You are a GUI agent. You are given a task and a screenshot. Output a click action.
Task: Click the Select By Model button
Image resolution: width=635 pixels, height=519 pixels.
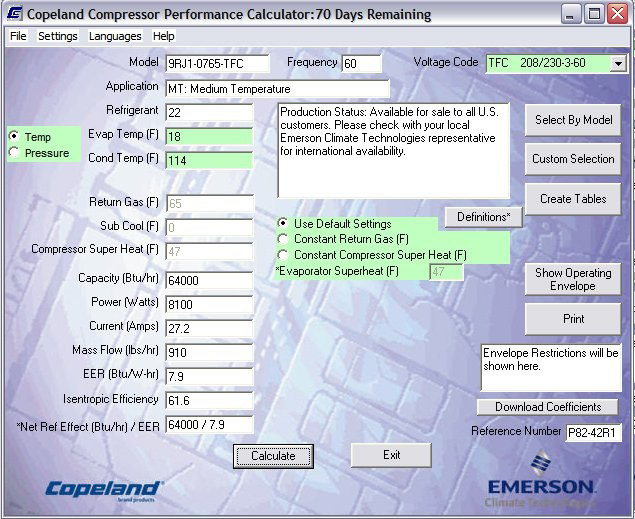coord(573,120)
